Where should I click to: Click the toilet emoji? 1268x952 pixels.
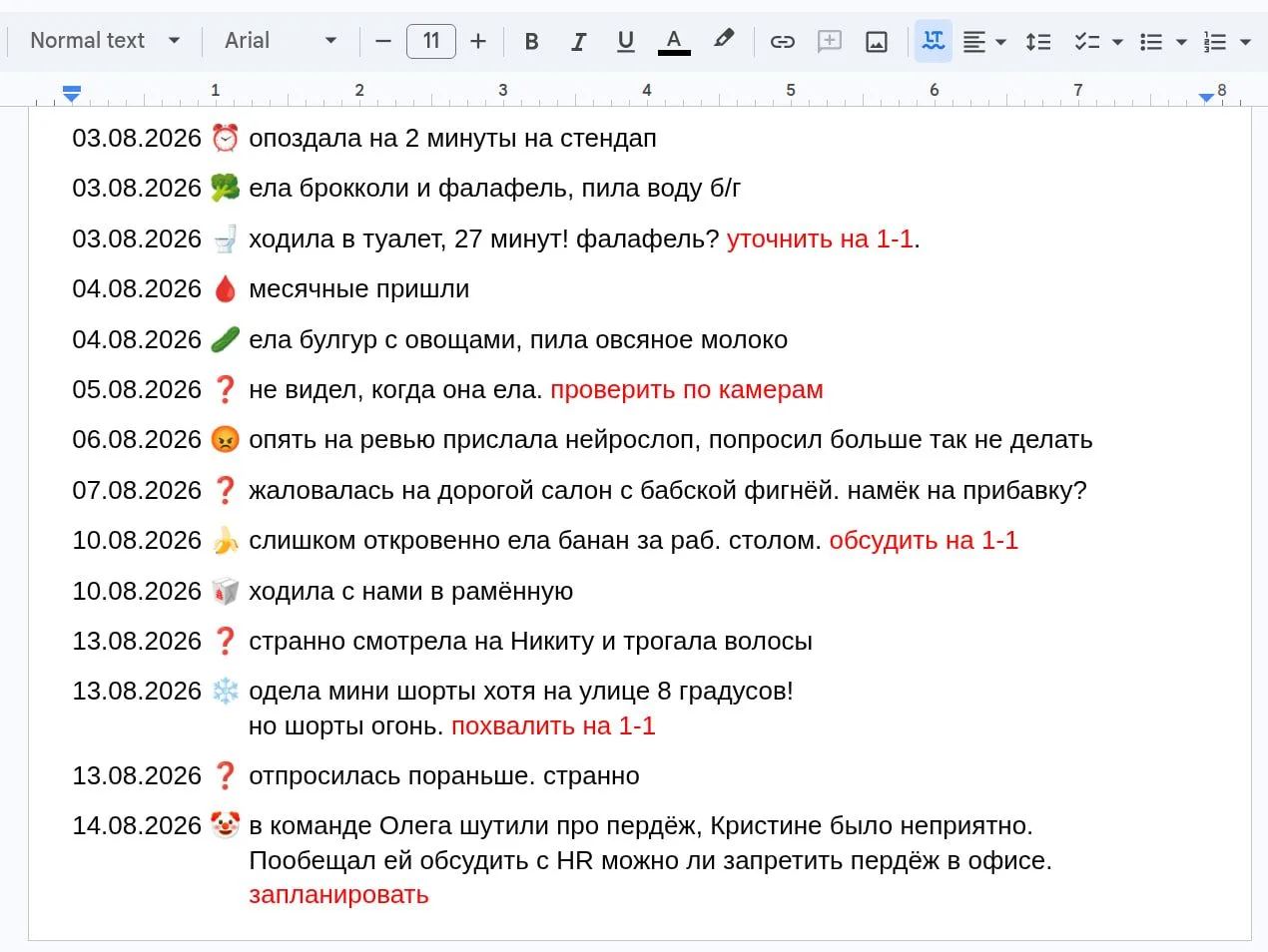coord(226,238)
